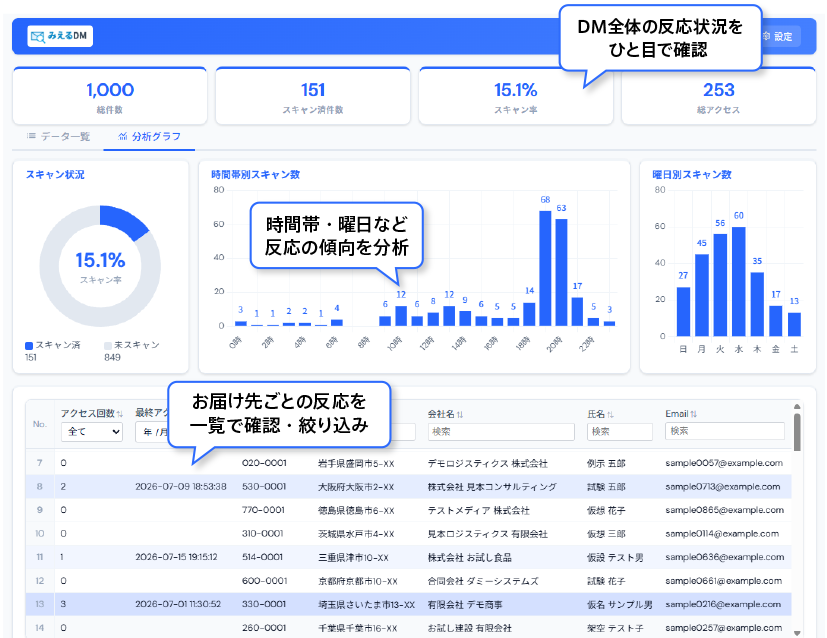Sort by アクセス回数 using its sort icon
Viewport: 827px width, 638px height.
[120, 414]
